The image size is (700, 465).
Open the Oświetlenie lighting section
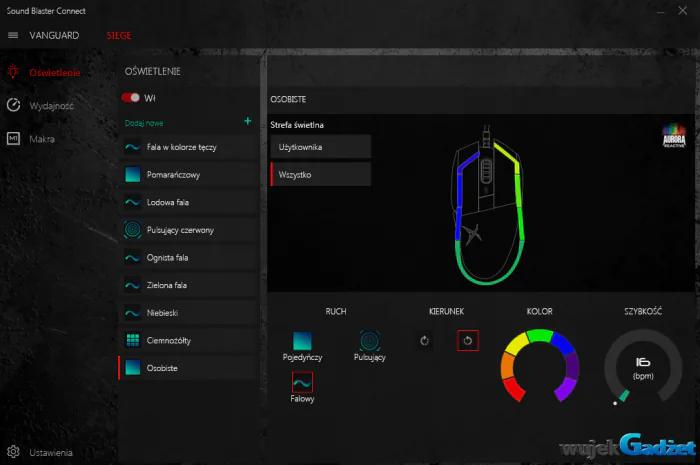(x=54, y=72)
